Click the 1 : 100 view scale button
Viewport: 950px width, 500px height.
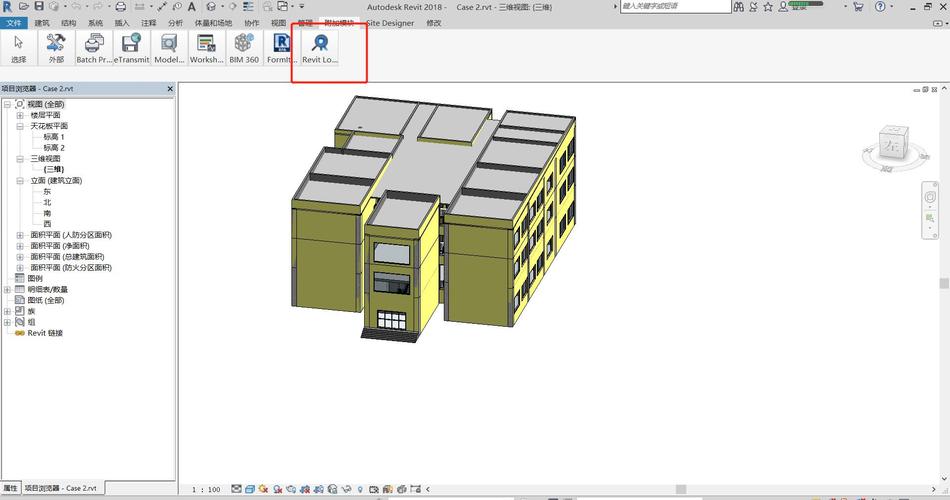[x=206, y=489]
